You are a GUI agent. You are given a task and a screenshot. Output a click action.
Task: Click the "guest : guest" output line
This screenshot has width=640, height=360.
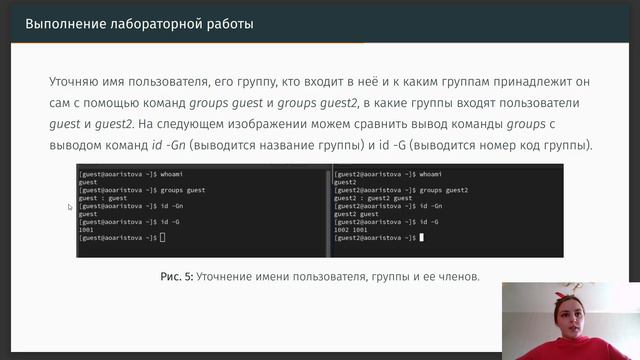(102, 198)
